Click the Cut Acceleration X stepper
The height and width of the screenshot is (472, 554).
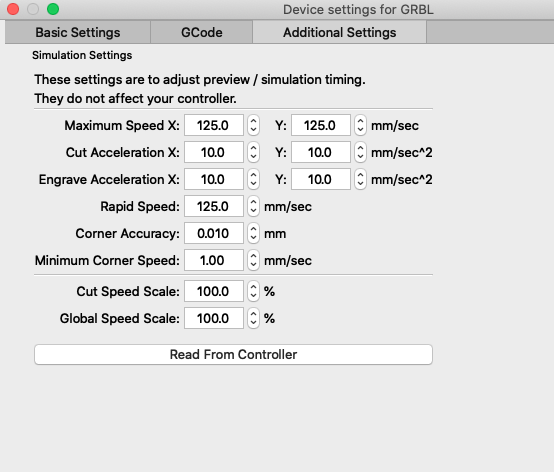tap(253, 152)
